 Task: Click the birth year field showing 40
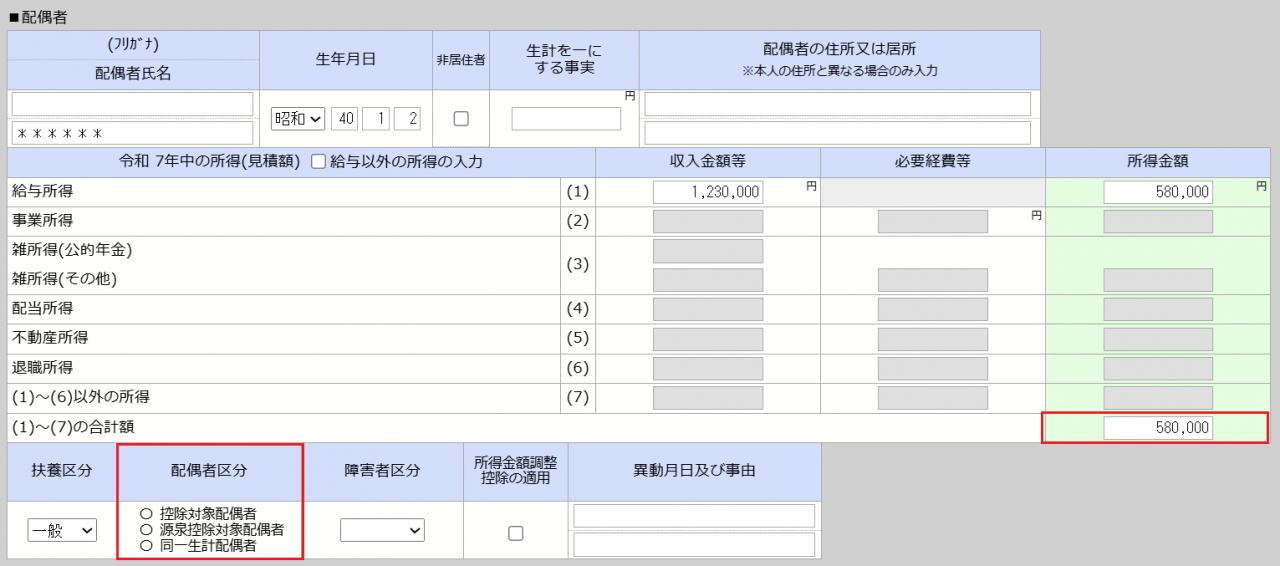tap(344, 118)
